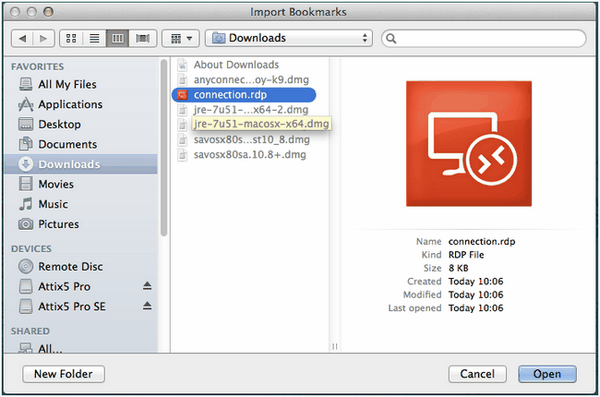Select Downloads in the sidebar

coord(80,164)
